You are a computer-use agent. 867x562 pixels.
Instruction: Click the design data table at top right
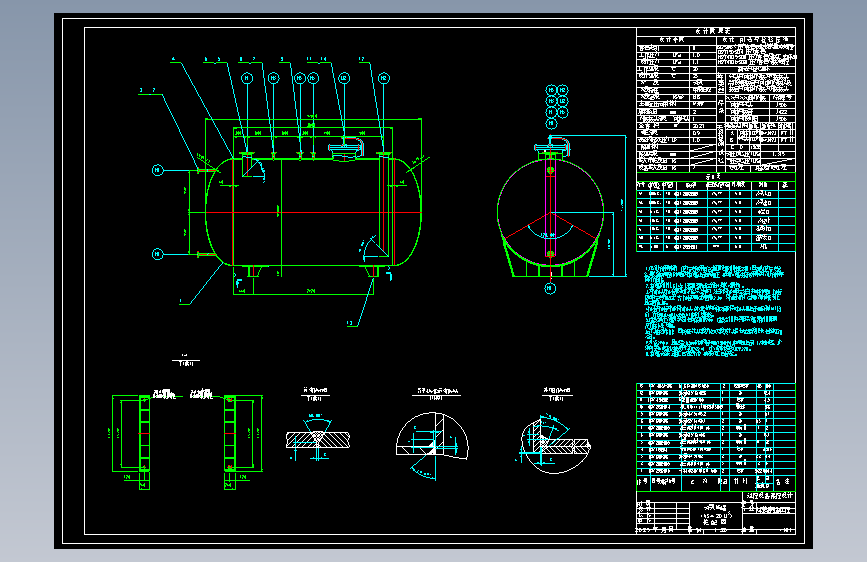click(x=715, y=100)
